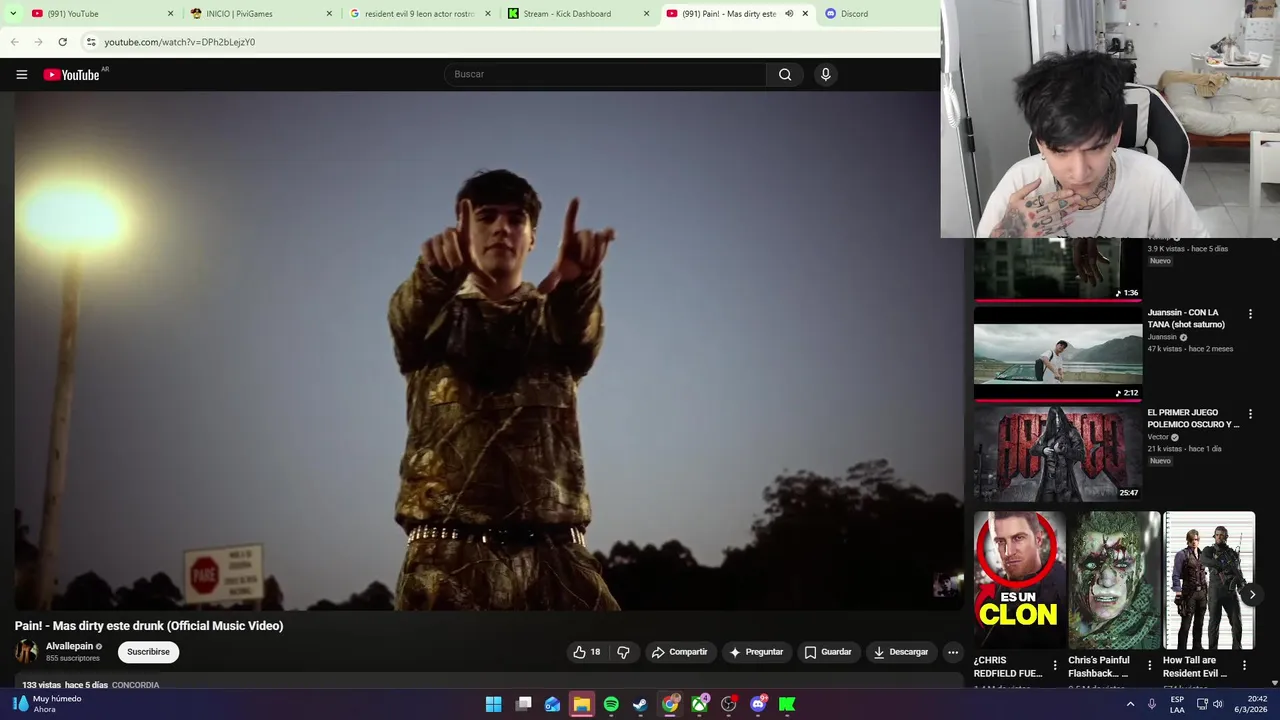Open the Preguntar AI button
Image resolution: width=1280 pixels, height=720 pixels.
click(756, 652)
